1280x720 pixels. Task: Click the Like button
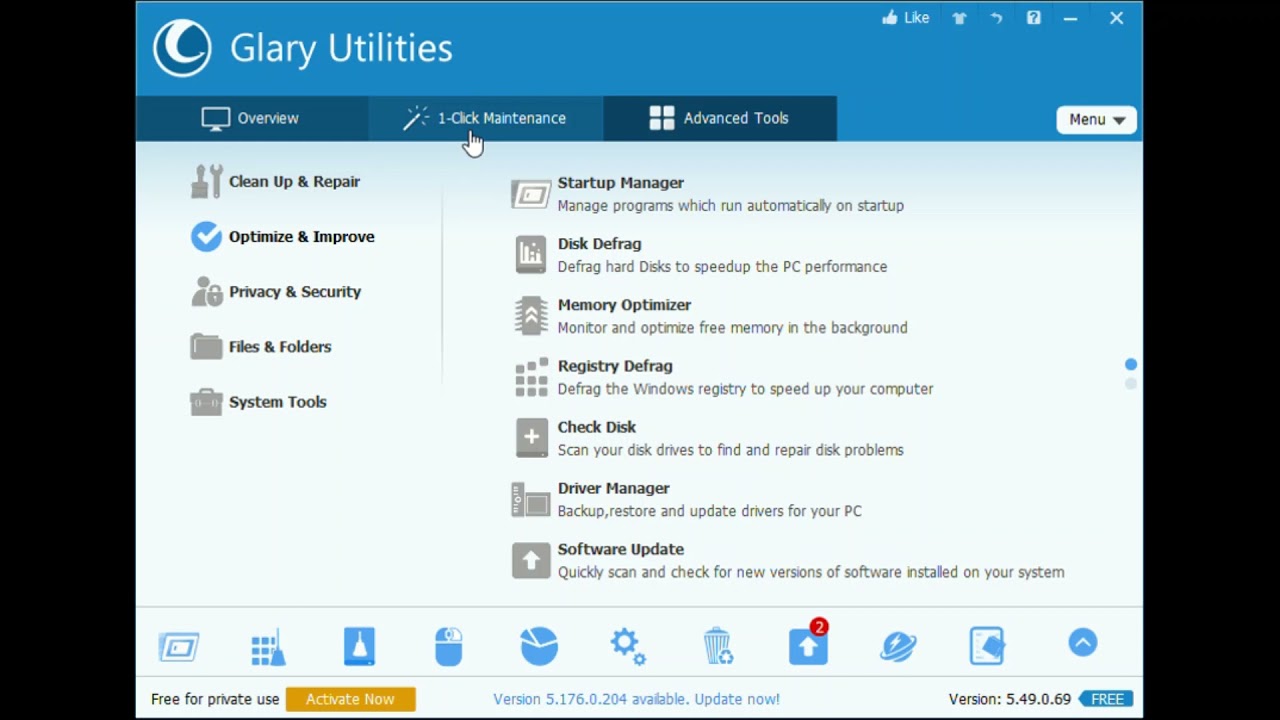click(x=905, y=18)
